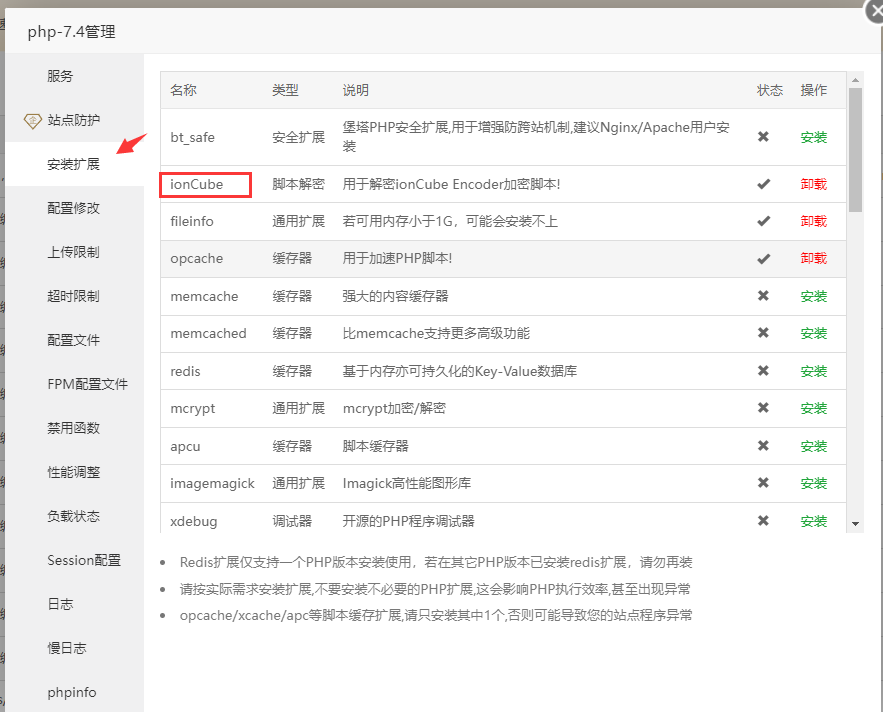Open the 服务 section in sidebar
The image size is (883, 712).
coord(60,76)
